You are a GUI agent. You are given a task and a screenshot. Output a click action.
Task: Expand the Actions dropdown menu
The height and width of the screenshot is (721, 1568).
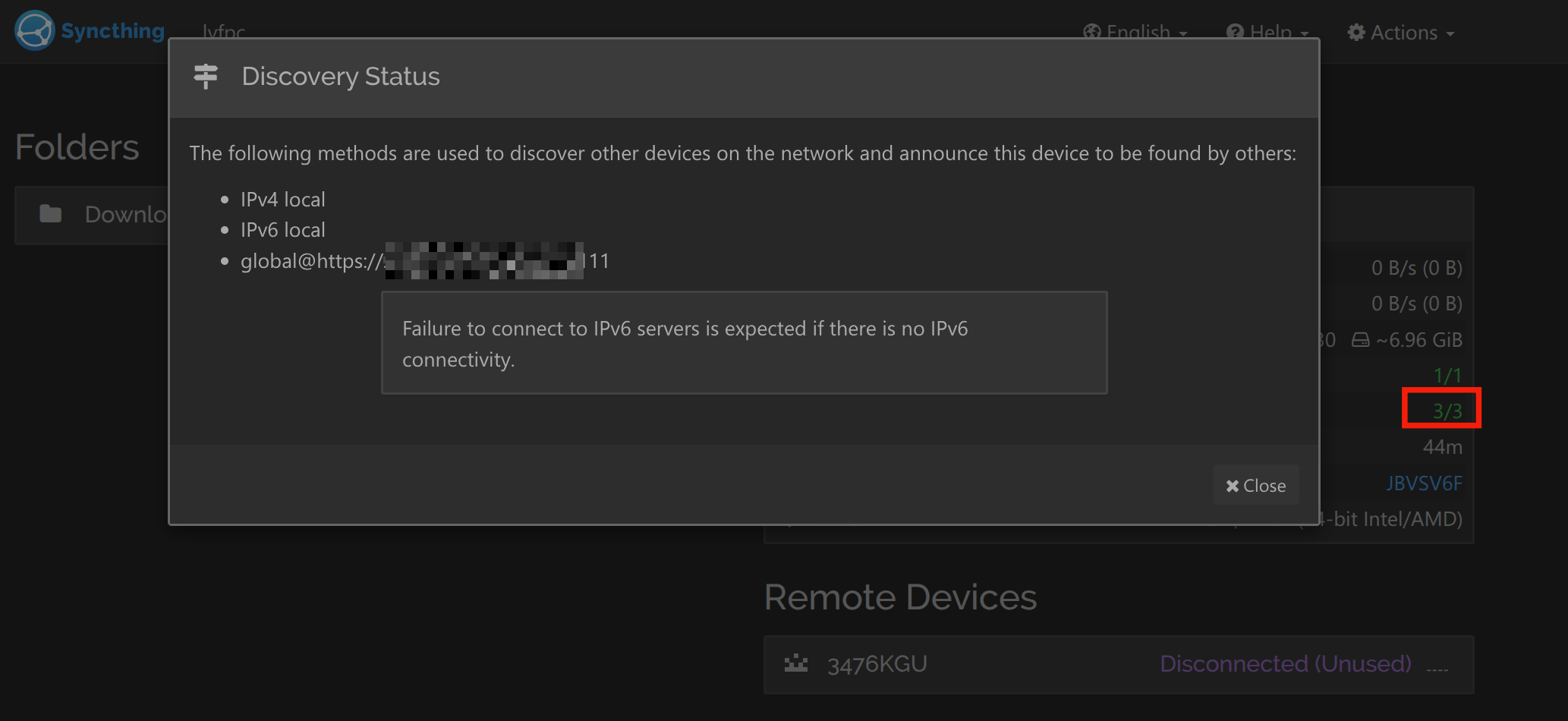click(x=1403, y=33)
